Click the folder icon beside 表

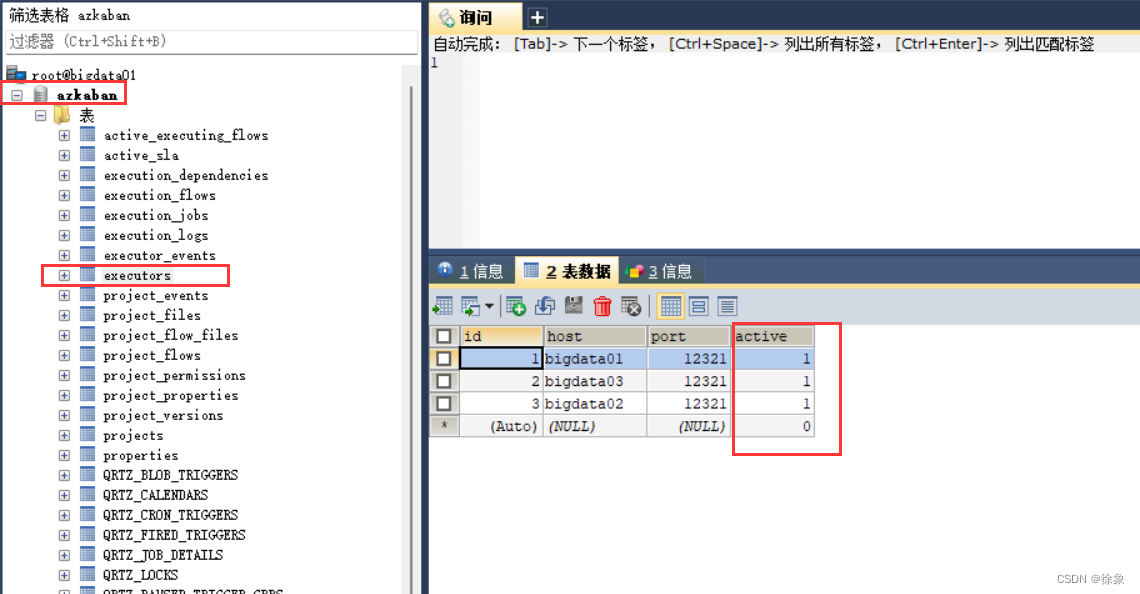pyautogui.click(x=62, y=115)
